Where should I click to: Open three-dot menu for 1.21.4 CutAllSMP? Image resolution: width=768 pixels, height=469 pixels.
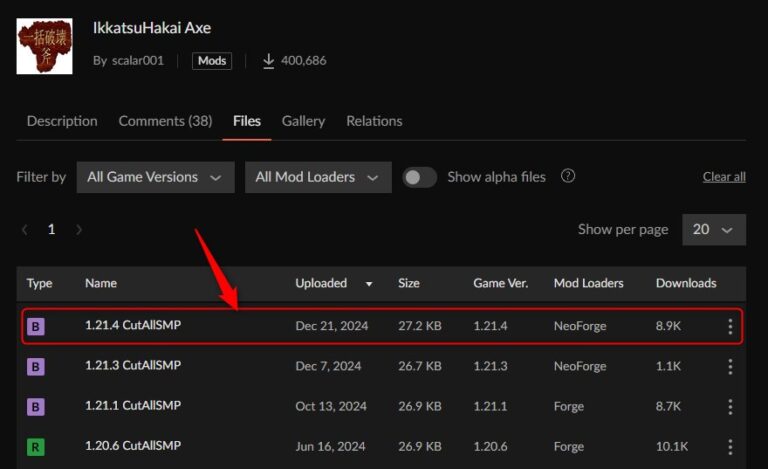730,327
